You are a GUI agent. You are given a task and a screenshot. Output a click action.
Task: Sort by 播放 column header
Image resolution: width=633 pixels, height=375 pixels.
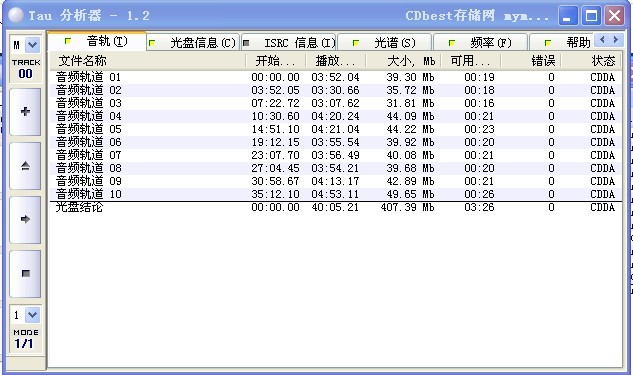(335, 61)
